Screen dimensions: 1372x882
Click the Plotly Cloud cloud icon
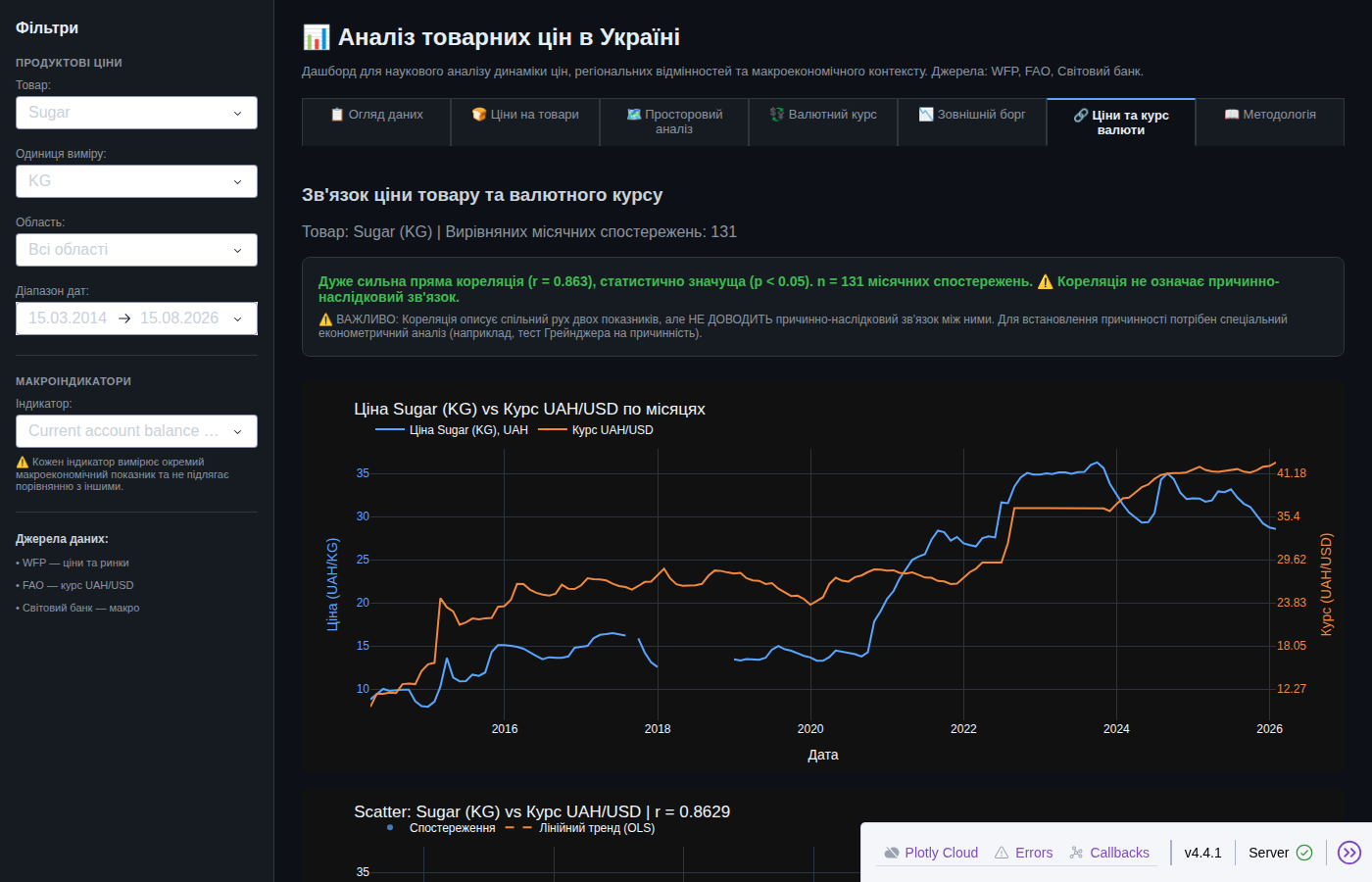892,853
